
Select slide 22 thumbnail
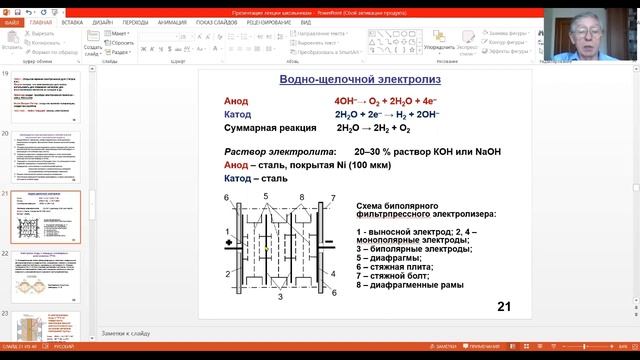coord(46,277)
